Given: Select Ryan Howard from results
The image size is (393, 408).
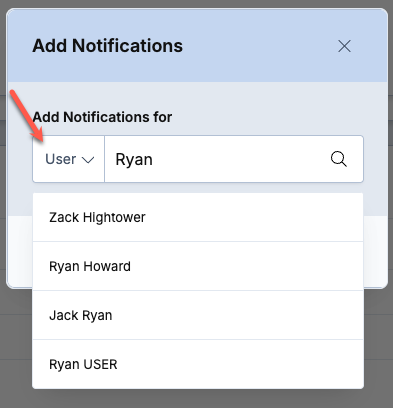Looking at the screenshot, I should coord(198,266).
